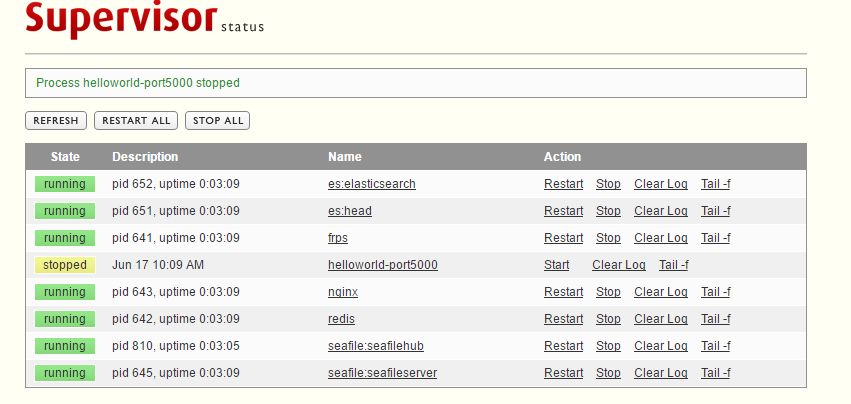Clear Log for es:head
Screen dimensions: 851x404
tap(661, 211)
